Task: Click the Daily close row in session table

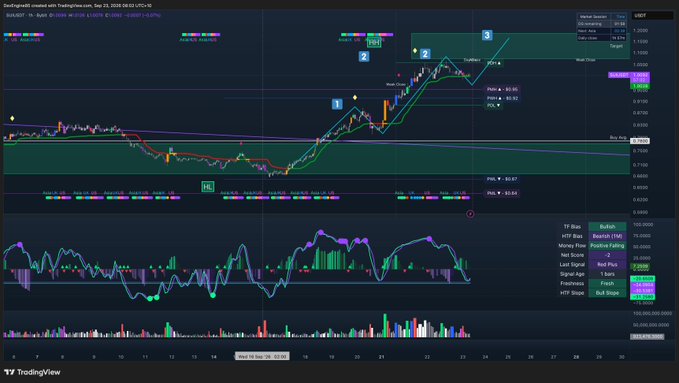Action: tap(601, 38)
